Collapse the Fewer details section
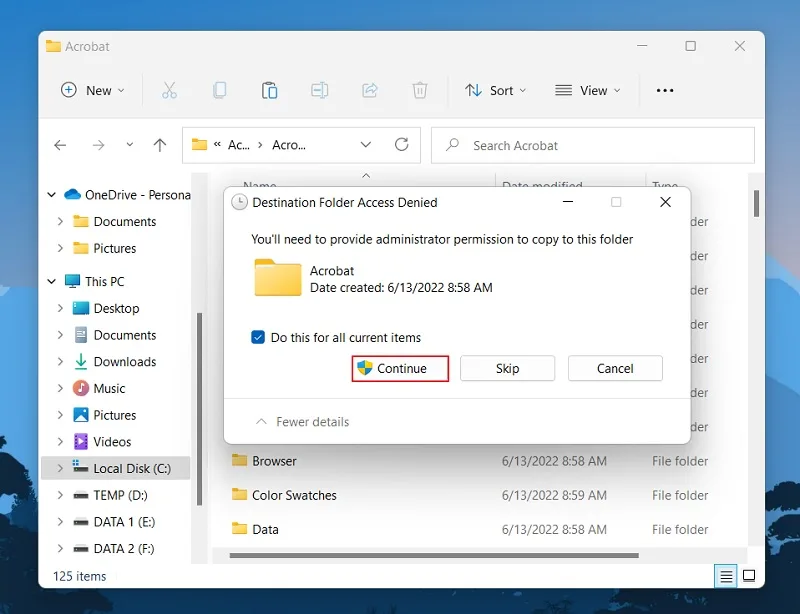This screenshot has width=800, height=614. point(302,422)
